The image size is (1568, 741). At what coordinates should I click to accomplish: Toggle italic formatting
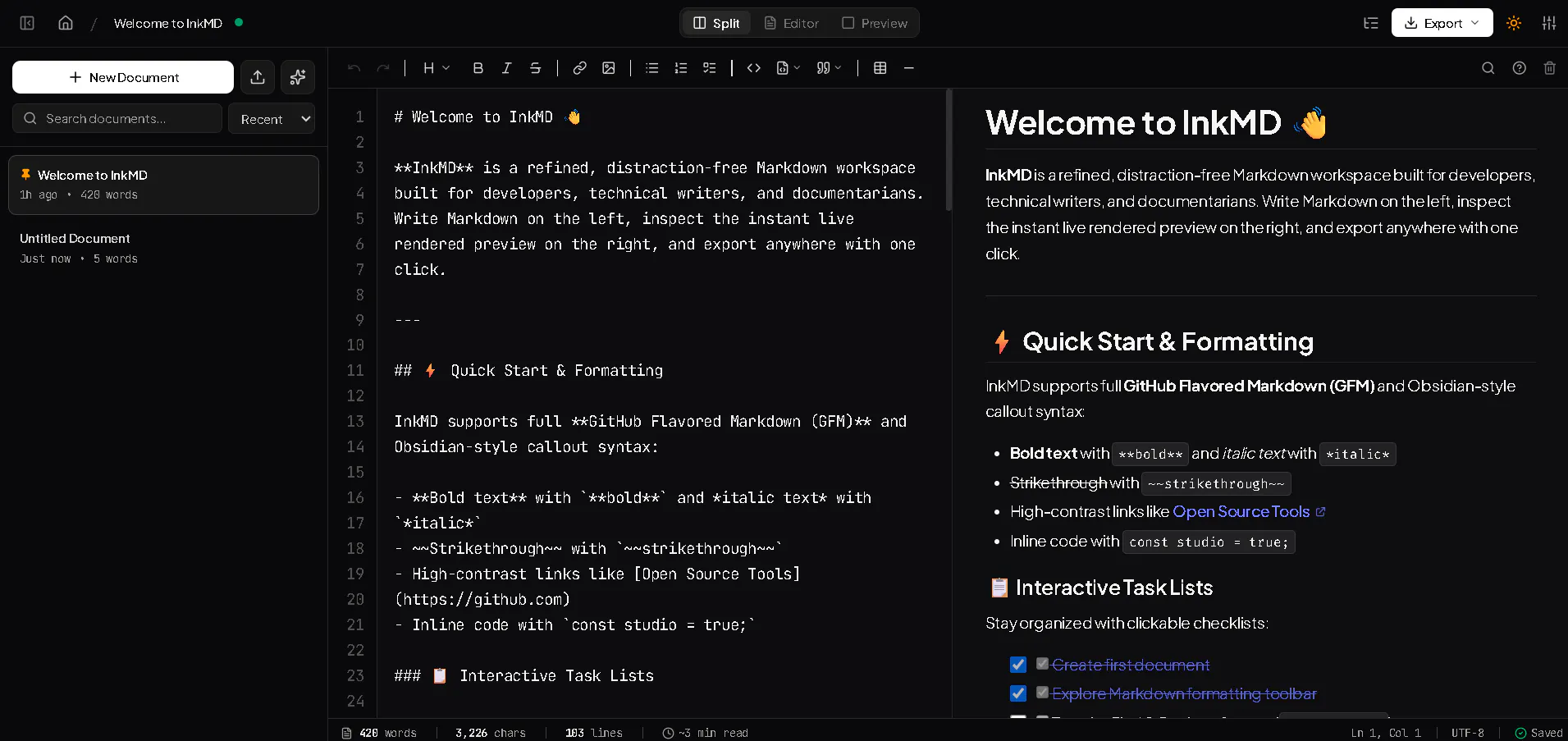point(507,68)
